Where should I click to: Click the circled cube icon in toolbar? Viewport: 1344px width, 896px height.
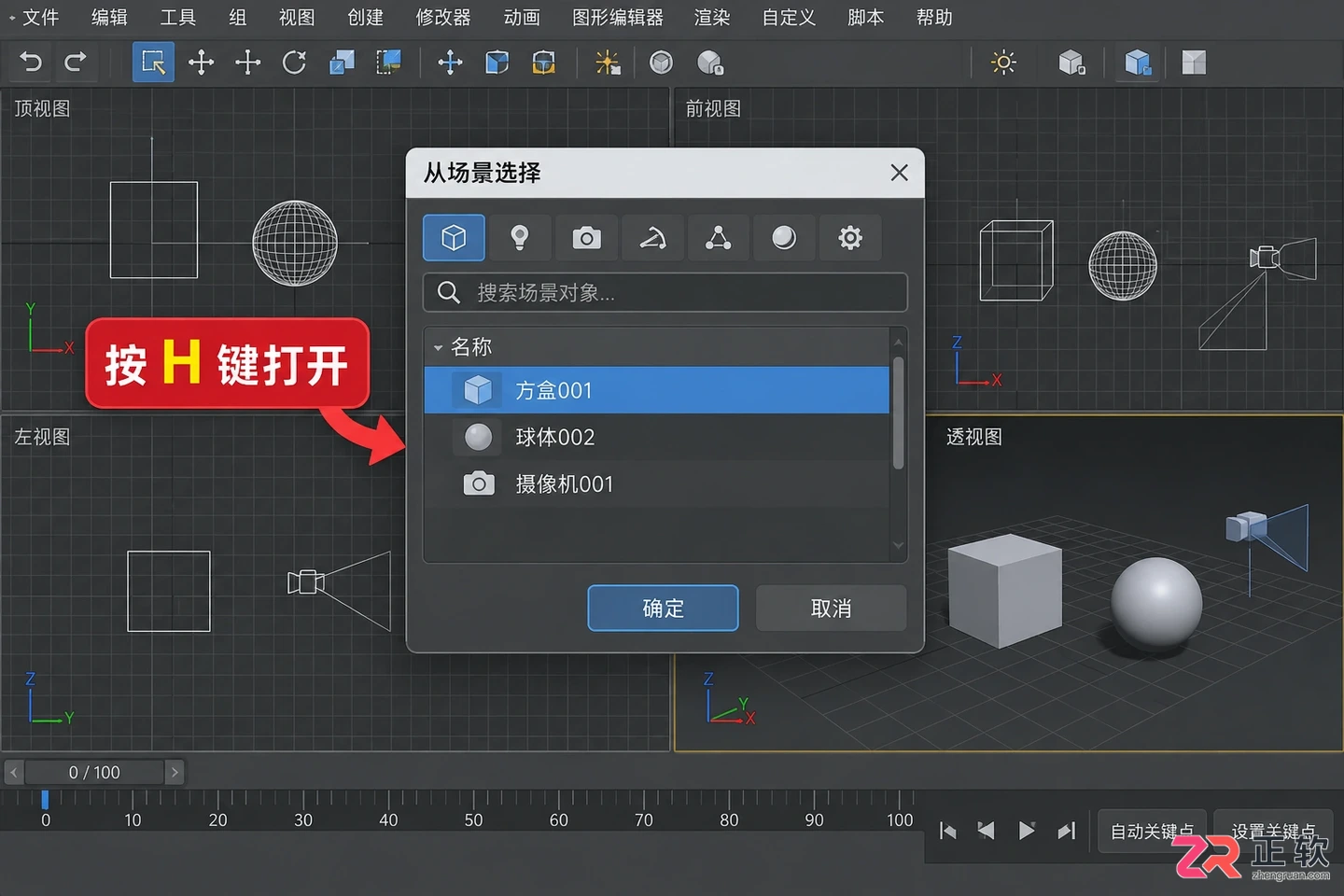[661, 63]
